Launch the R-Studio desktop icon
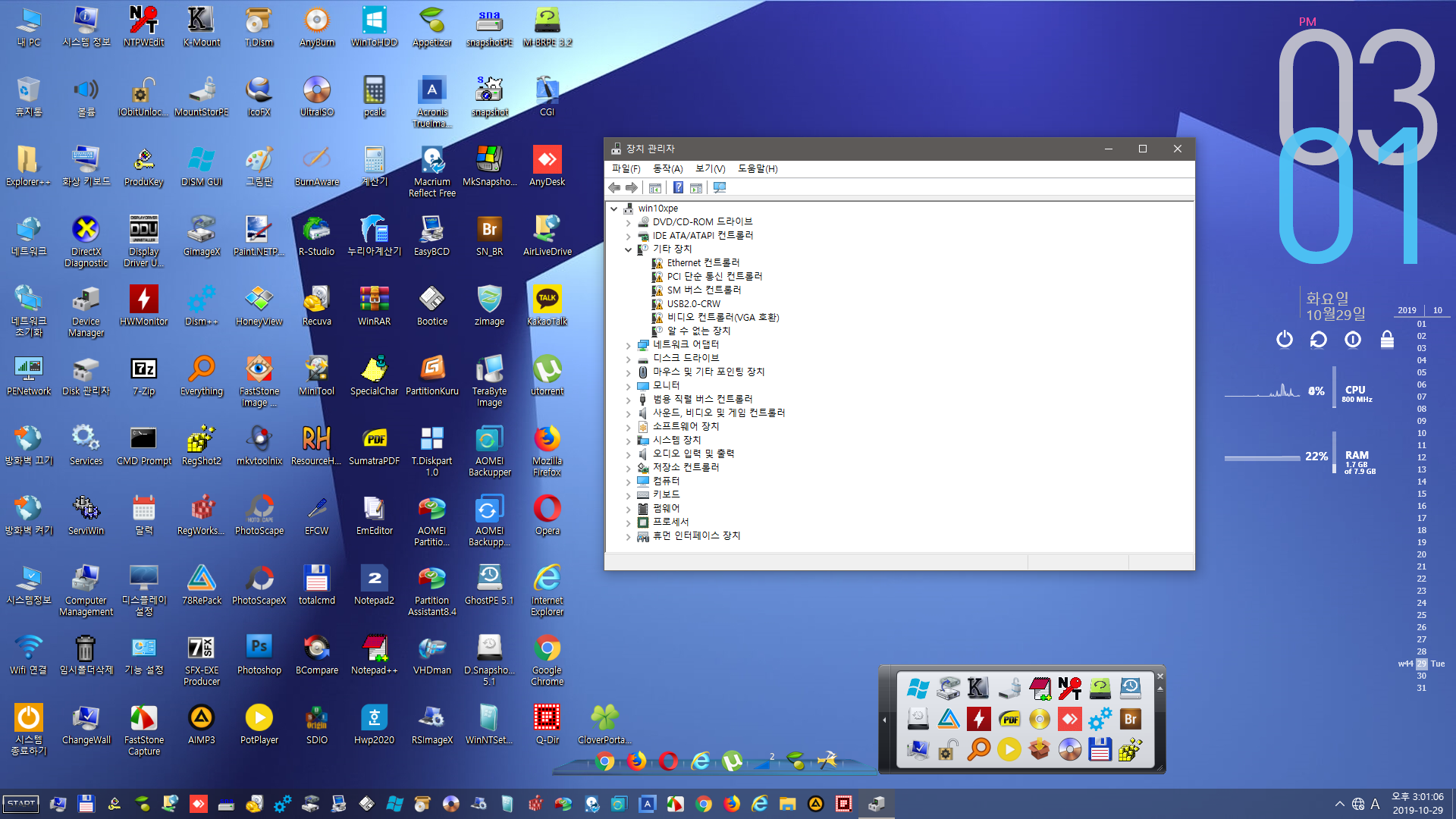1456x819 pixels. 316,236
